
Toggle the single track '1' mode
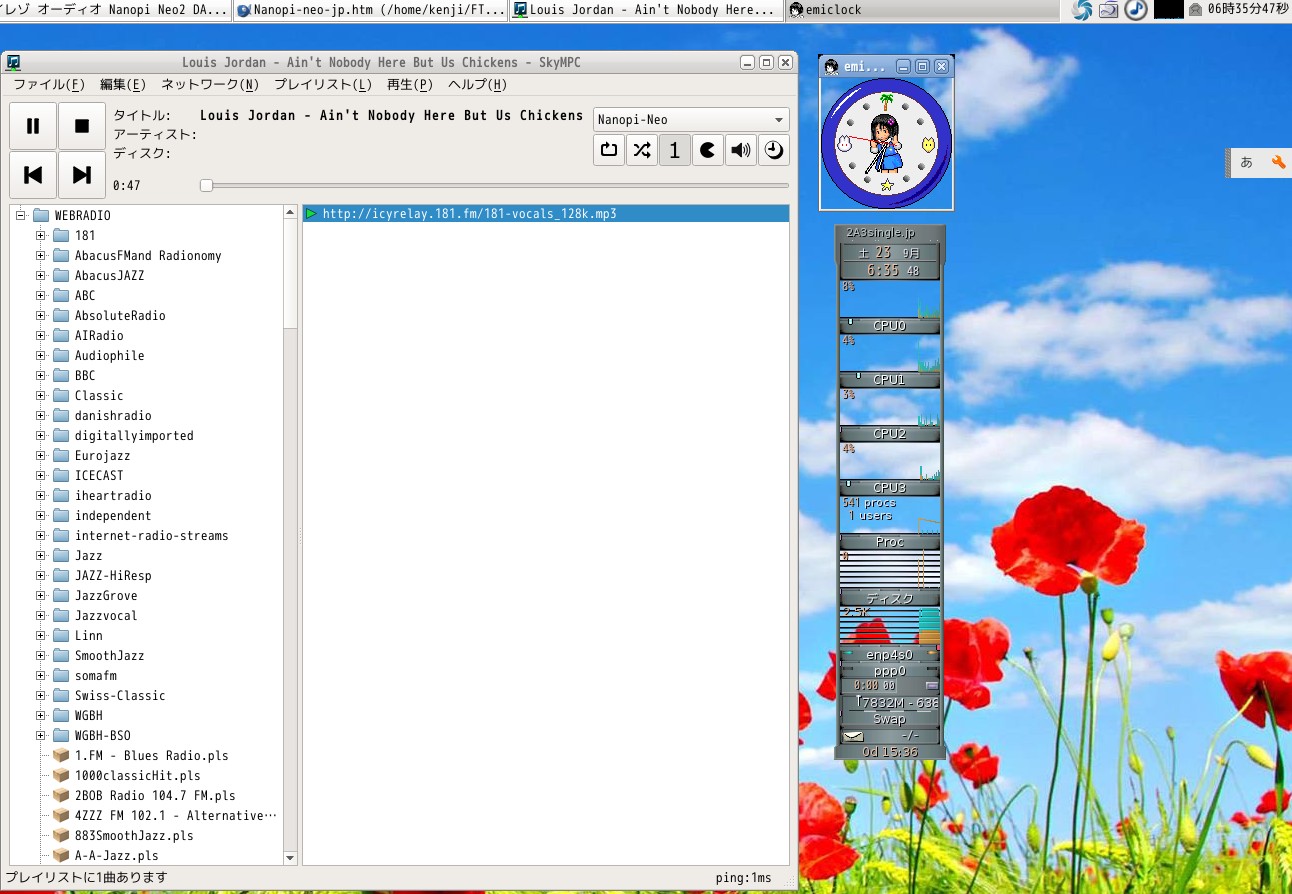tap(675, 150)
